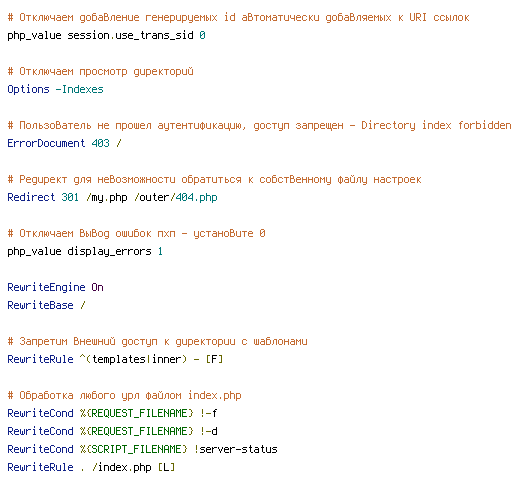Click the 403 error code
The height and width of the screenshot is (484, 520).
tap(100, 143)
